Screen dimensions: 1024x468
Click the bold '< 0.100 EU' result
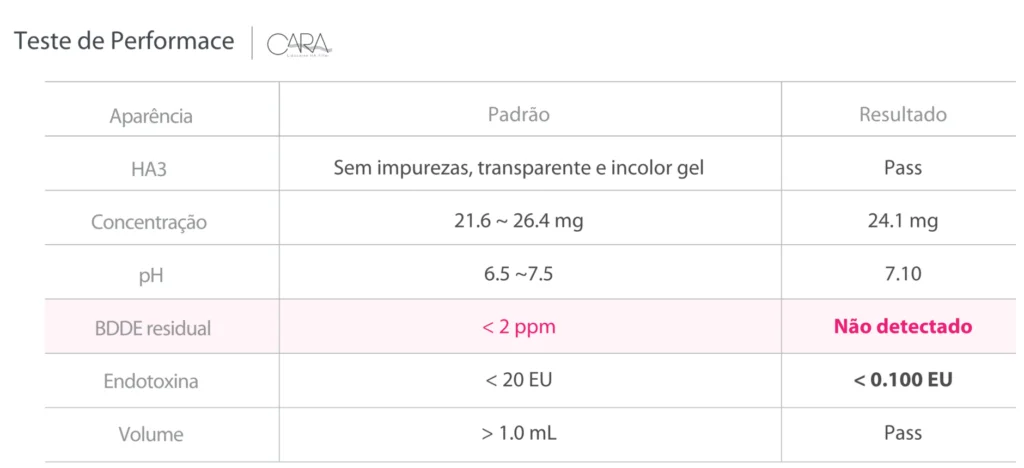pos(903,380)
